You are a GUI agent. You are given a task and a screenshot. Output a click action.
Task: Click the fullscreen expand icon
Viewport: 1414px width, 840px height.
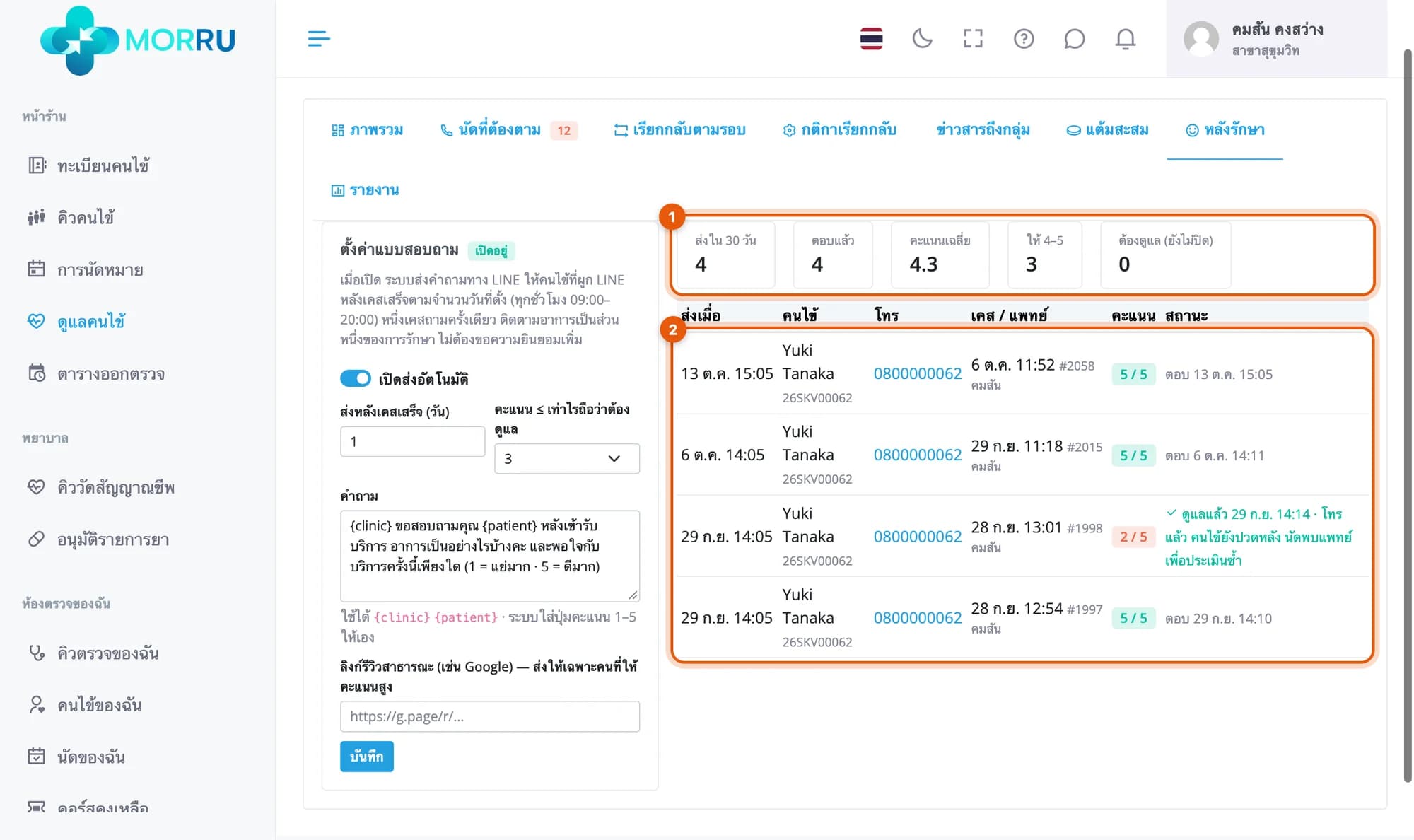(x=973, y=39)
